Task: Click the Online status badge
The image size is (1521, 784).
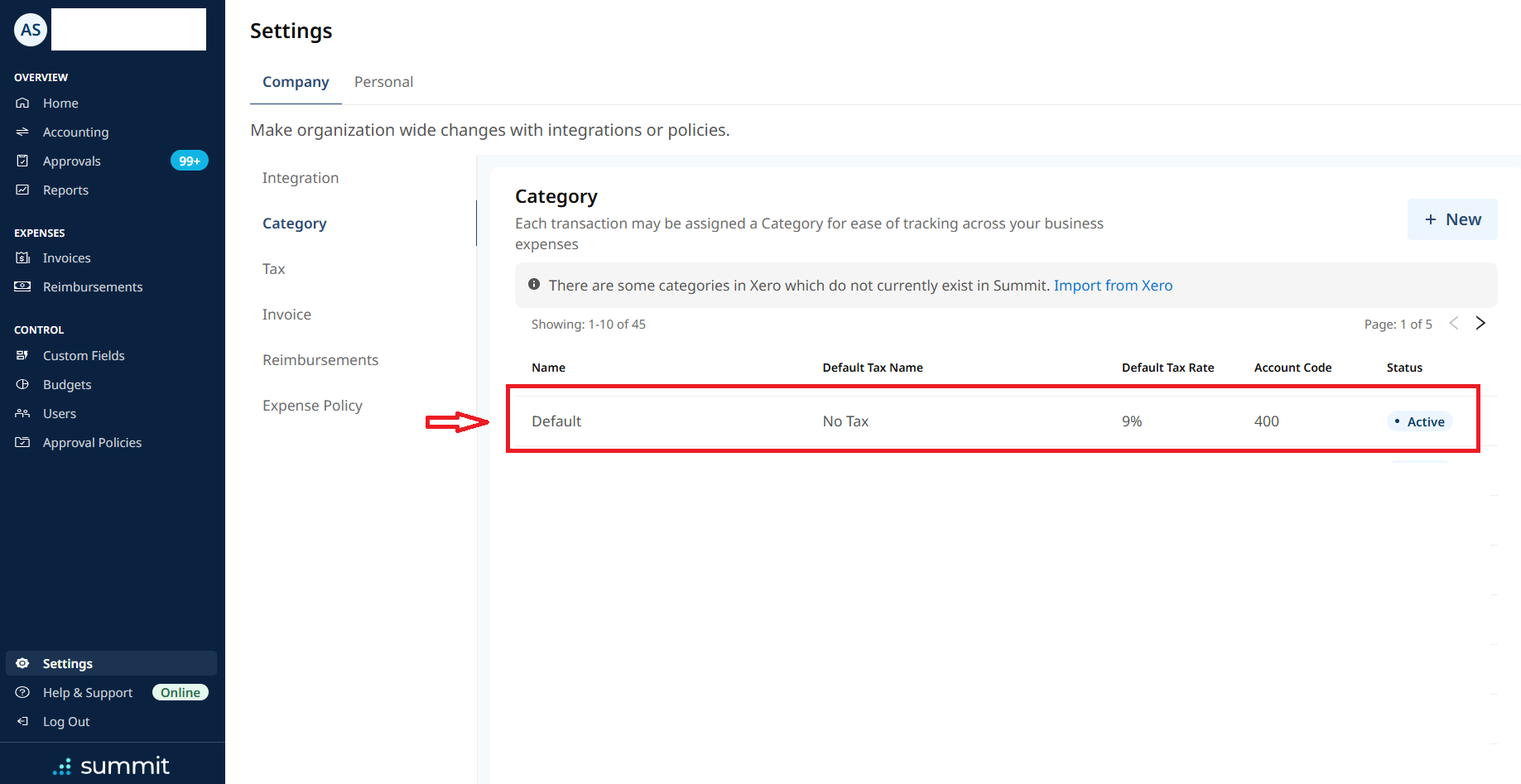Action: 180,692
